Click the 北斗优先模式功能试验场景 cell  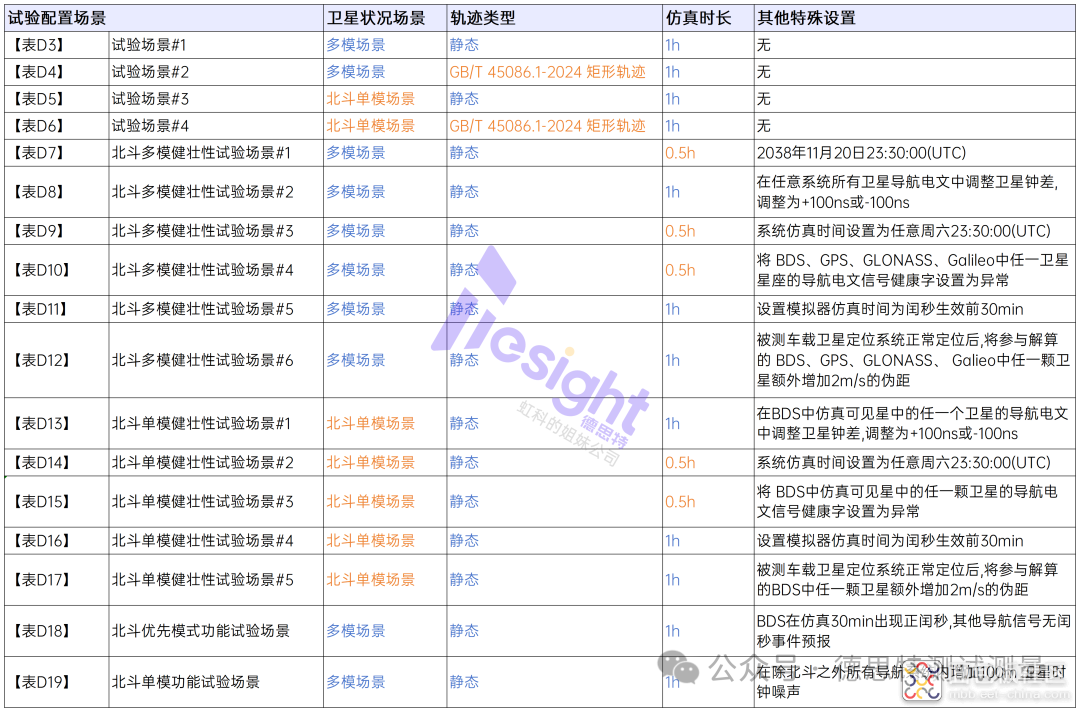[x=216, y=631]
